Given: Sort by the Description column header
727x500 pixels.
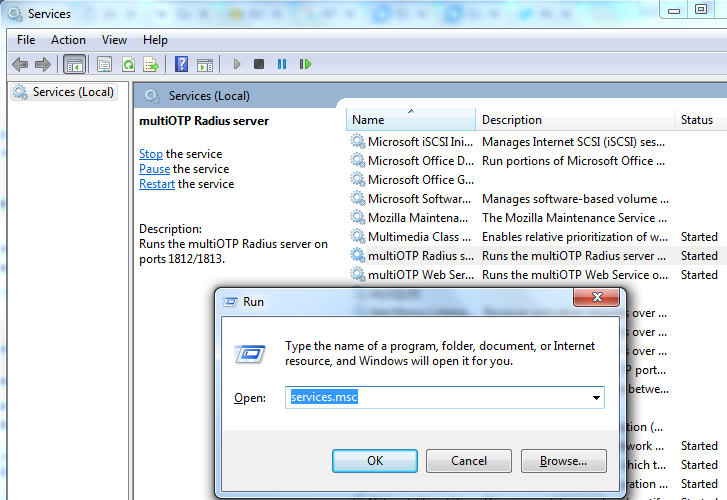Looking at the screenshot, I should (x=575, y=120).
